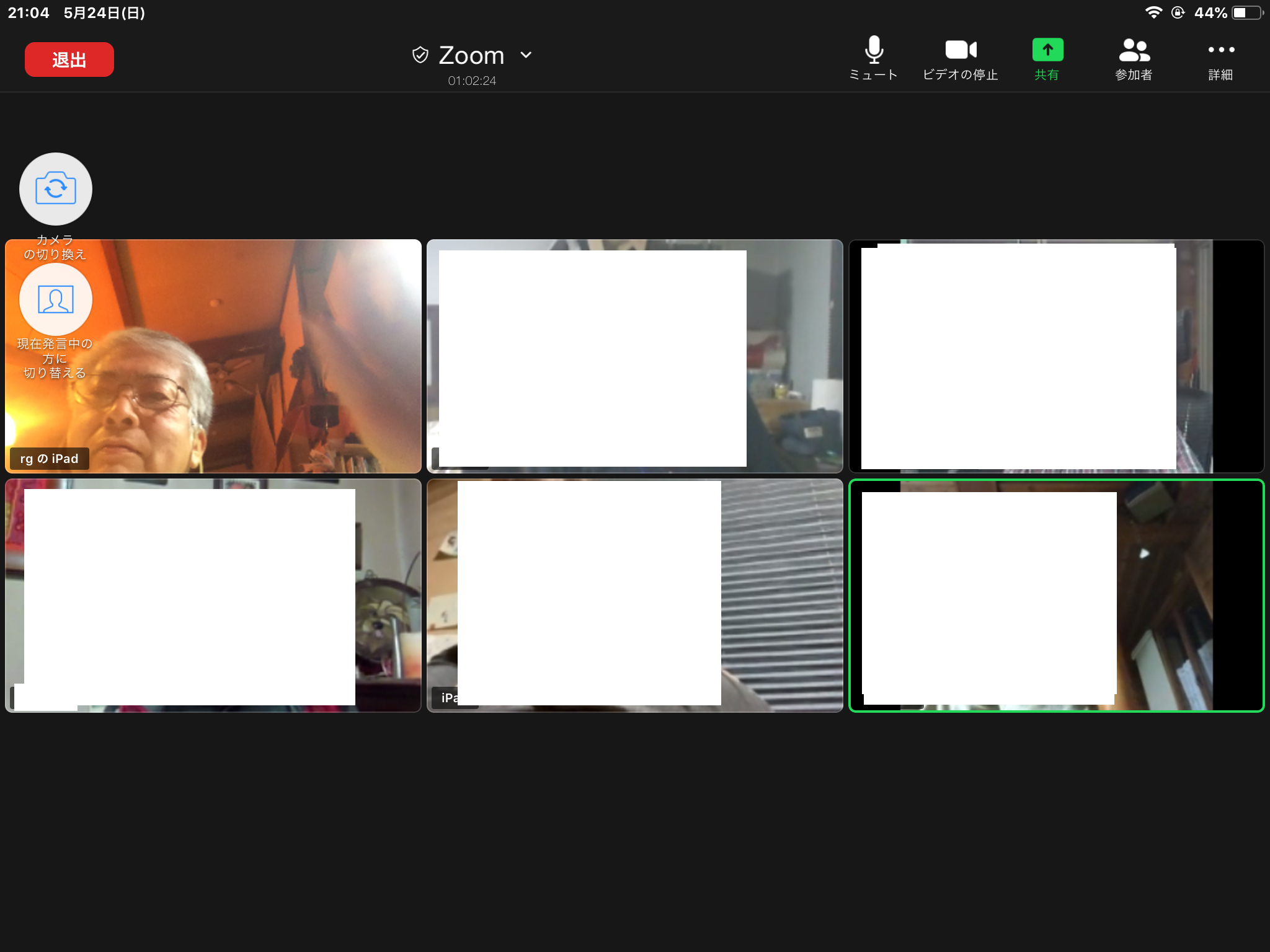The image size is (1270, 952).
Task: Tap the encryption shield icon beside Zoom
Action: 420,55
